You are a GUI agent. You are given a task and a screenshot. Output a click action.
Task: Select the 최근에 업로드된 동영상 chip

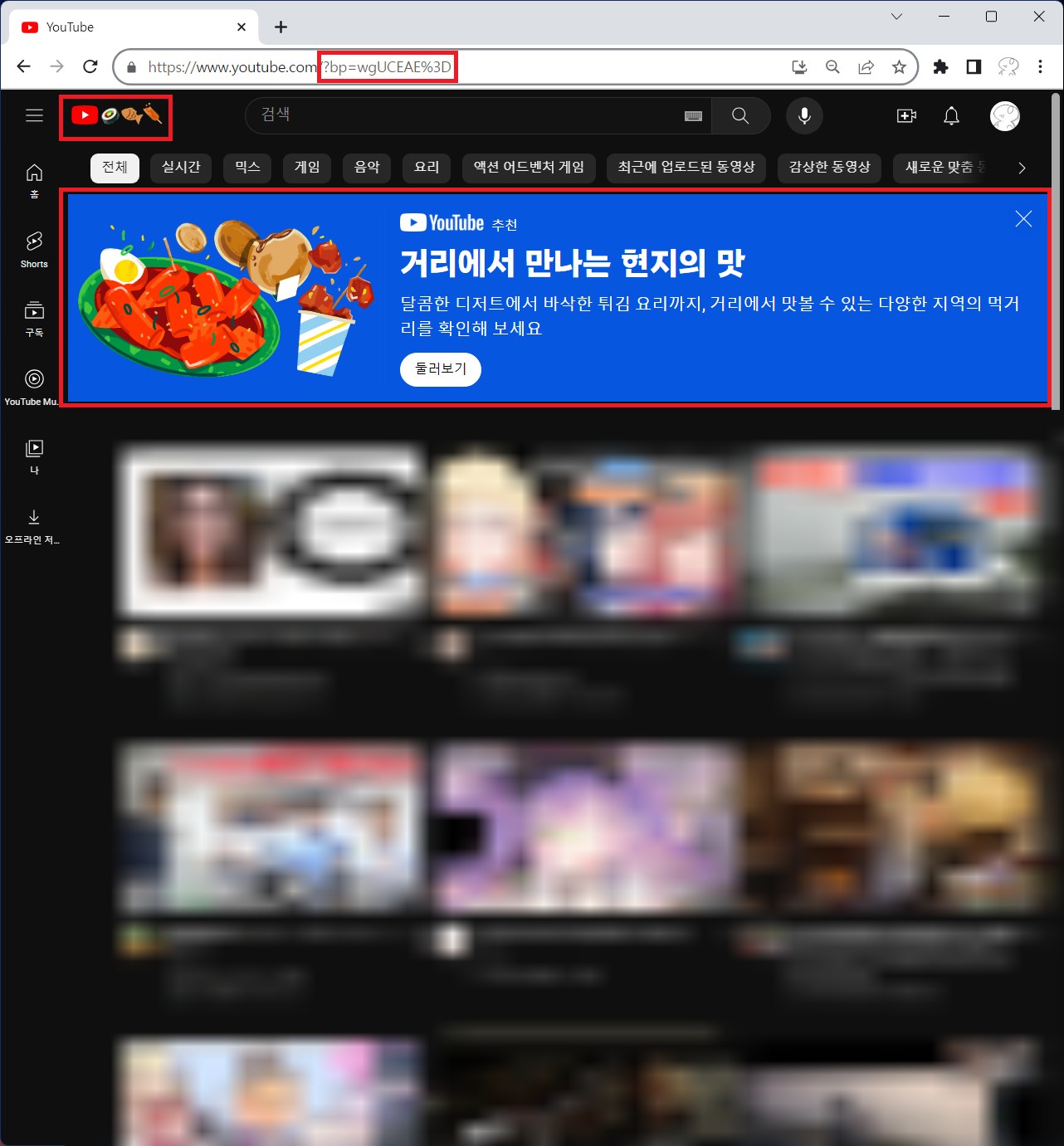tap(686, 168)
